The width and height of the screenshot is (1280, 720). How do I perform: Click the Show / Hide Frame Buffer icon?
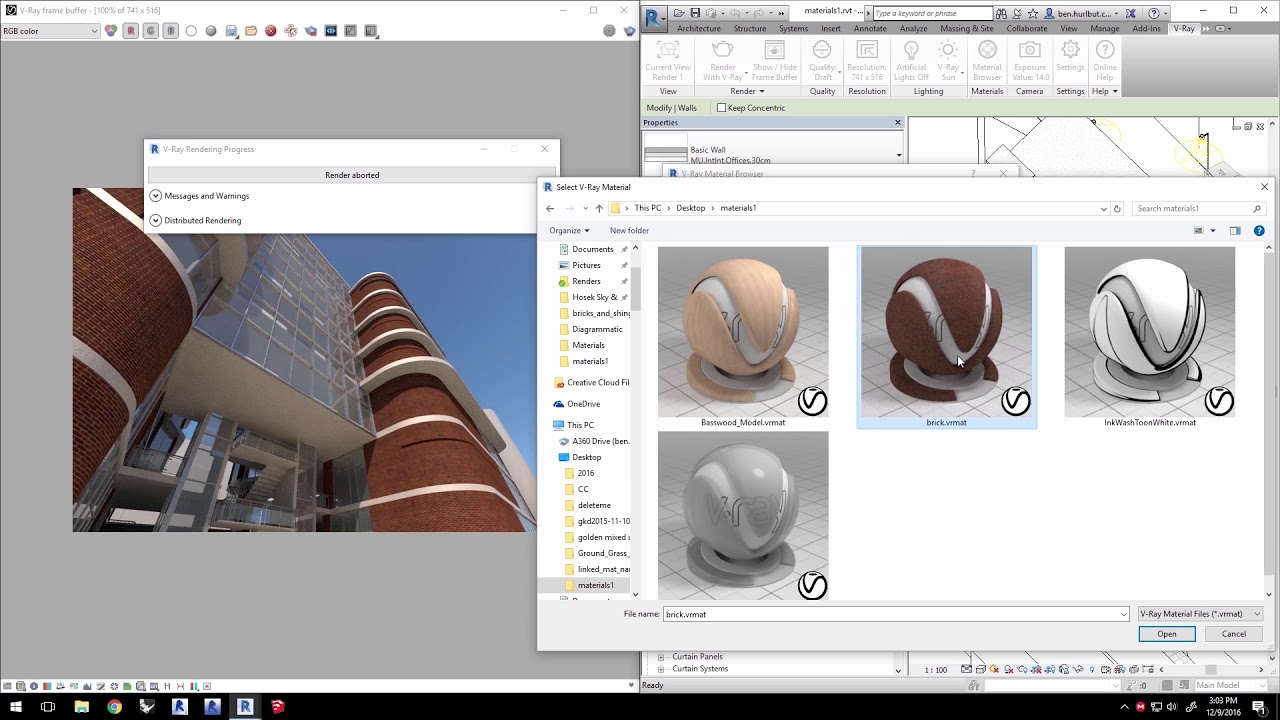[x=774, y=51]
